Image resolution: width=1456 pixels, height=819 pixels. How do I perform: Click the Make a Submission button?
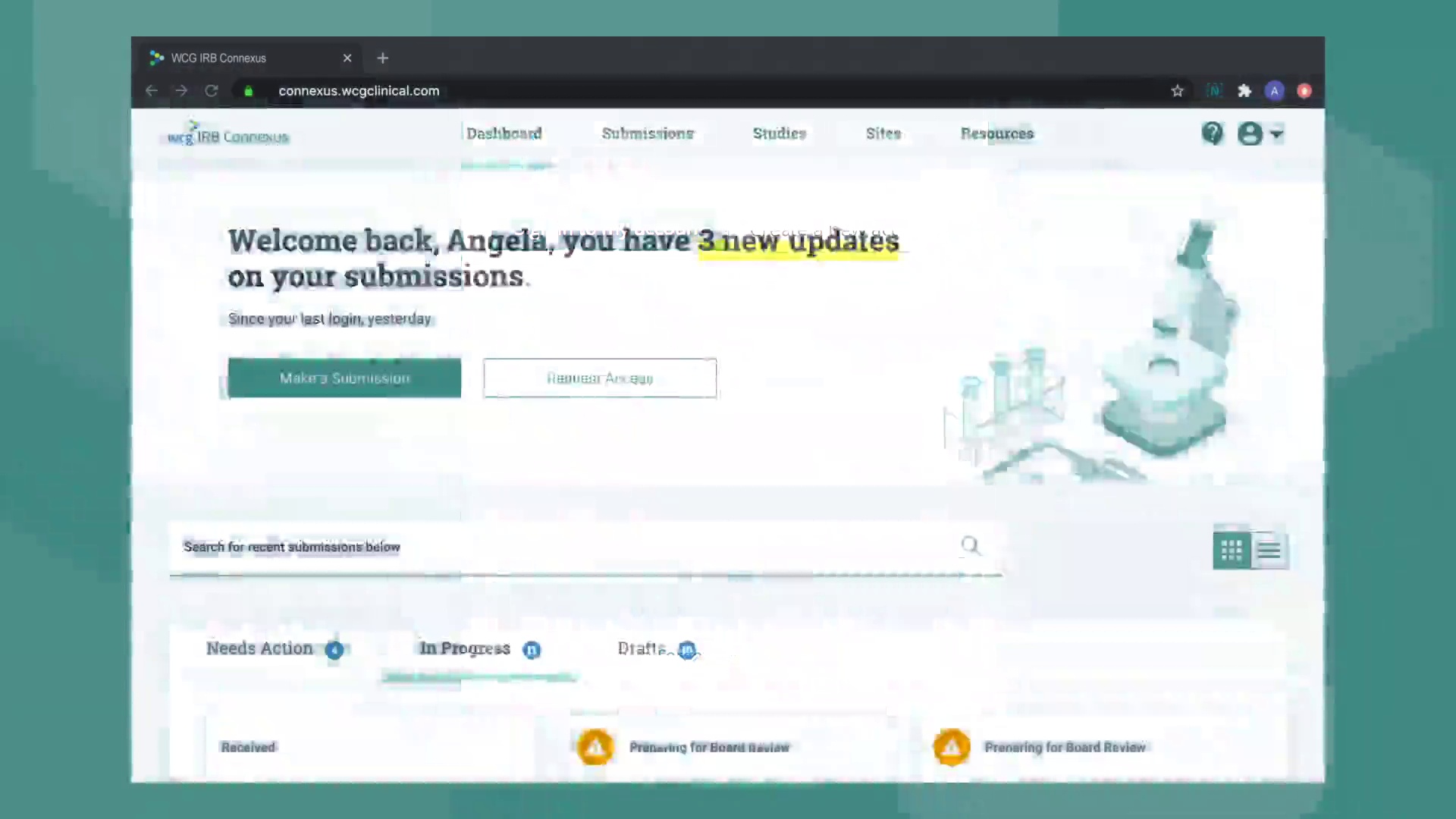pos(344,378)
